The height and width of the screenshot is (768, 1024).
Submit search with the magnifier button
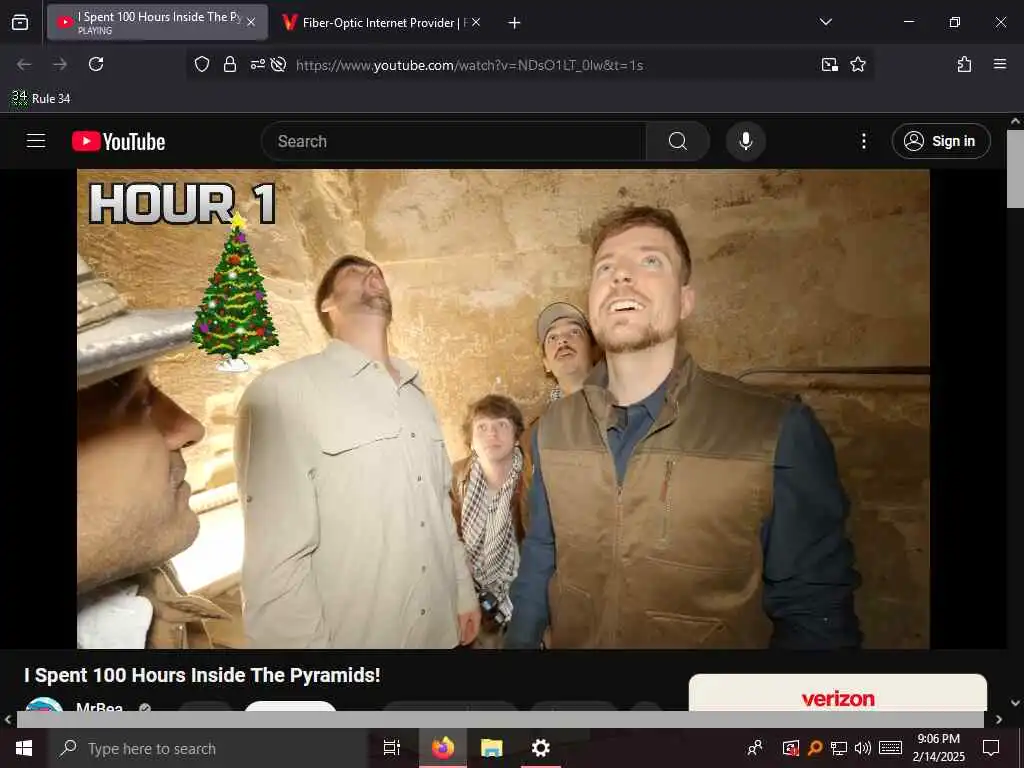click(678, 141)
